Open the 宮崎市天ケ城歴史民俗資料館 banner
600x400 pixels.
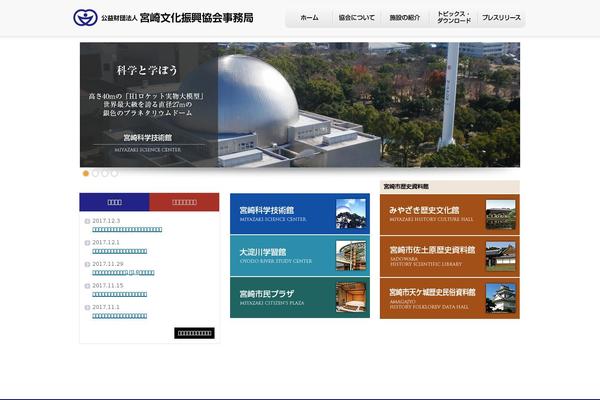(450, 298)
